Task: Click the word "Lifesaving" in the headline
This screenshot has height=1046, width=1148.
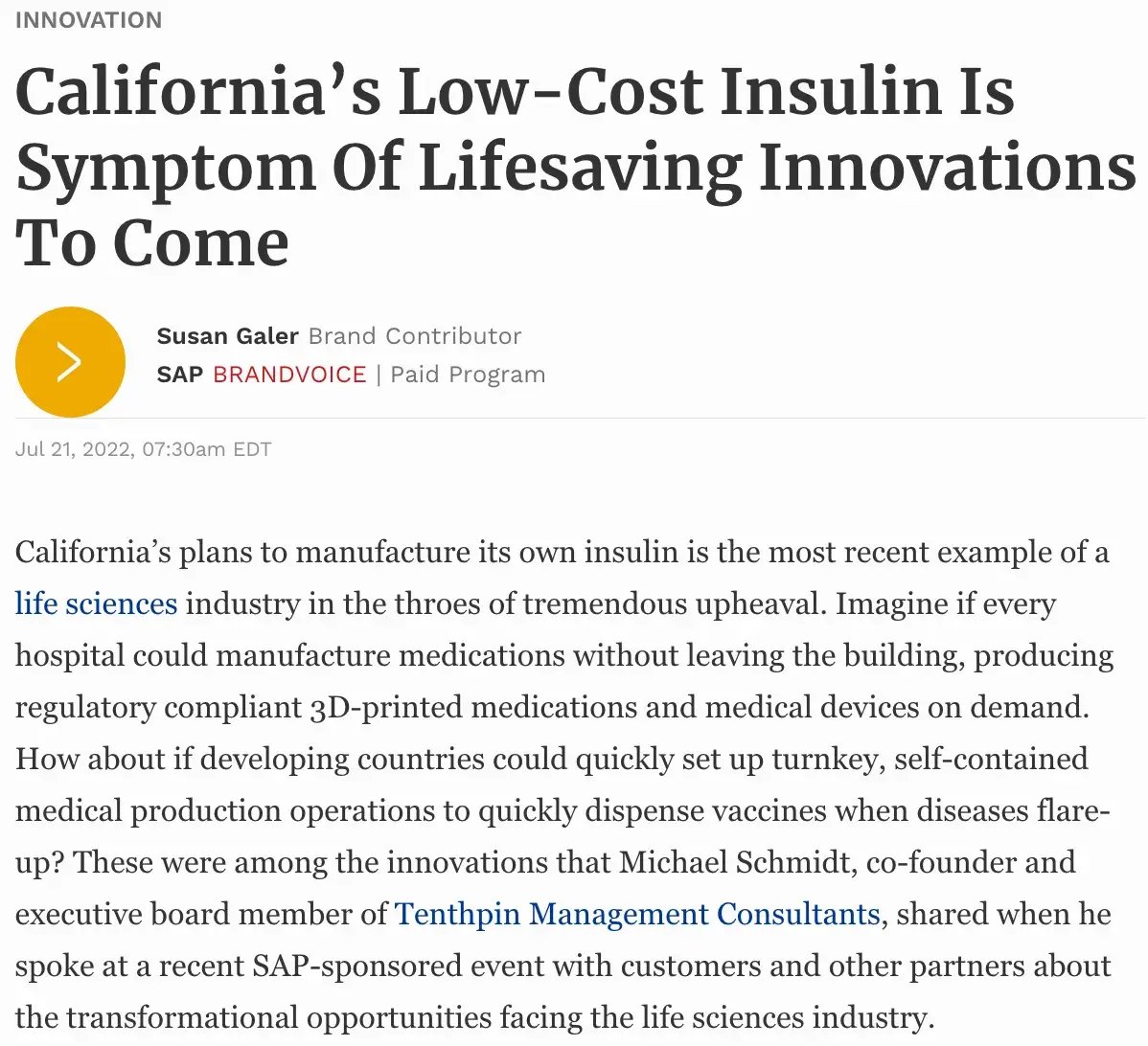Action: pyautogui.click(x=580, y=169)
